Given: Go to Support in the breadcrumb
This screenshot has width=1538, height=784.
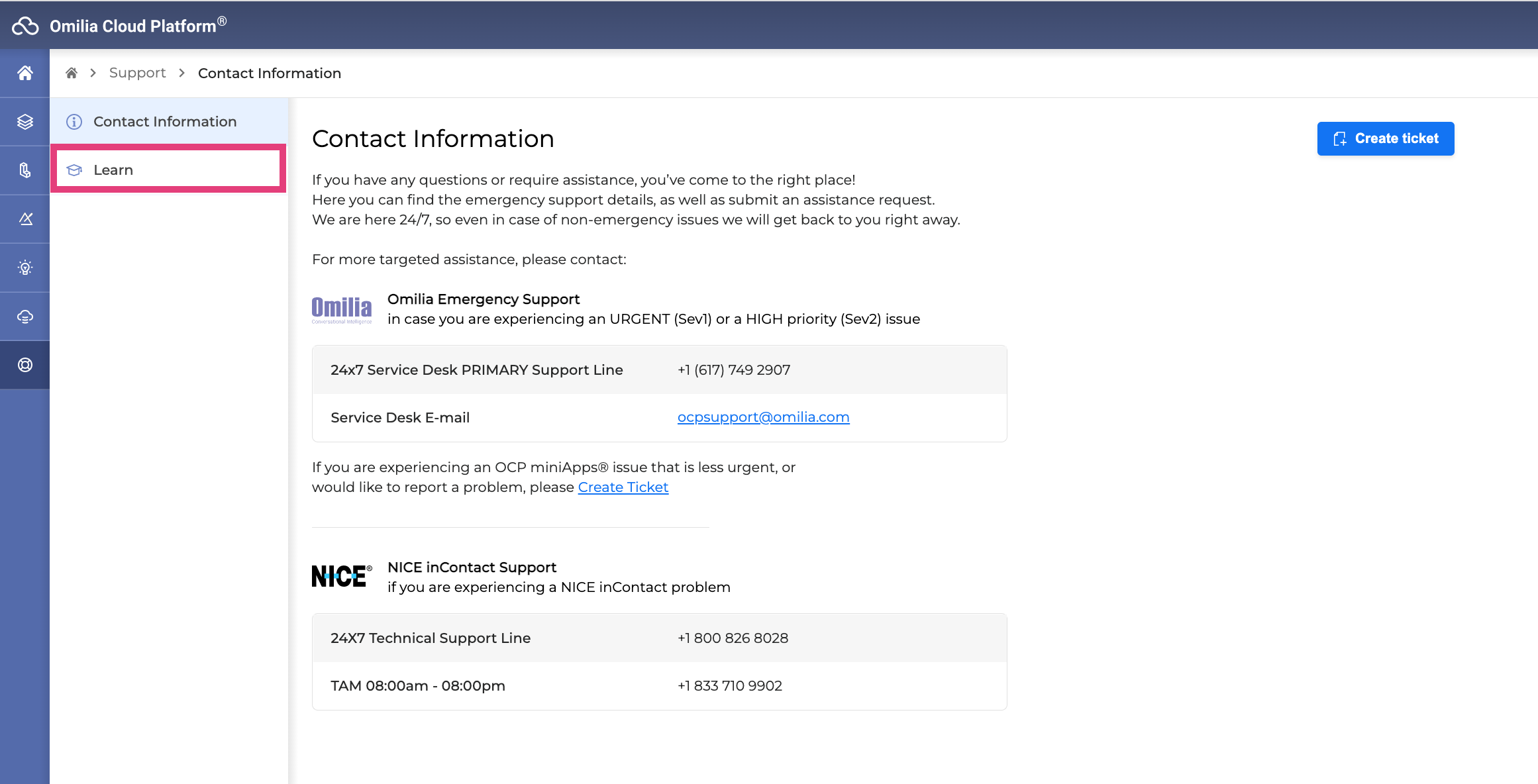Looking at the screenshot, I should point(137,73).
